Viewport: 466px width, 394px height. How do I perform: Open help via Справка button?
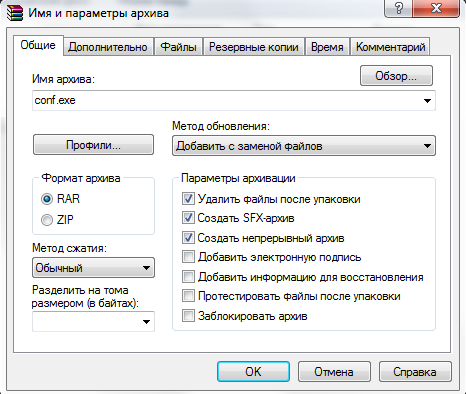click(415, 371)
